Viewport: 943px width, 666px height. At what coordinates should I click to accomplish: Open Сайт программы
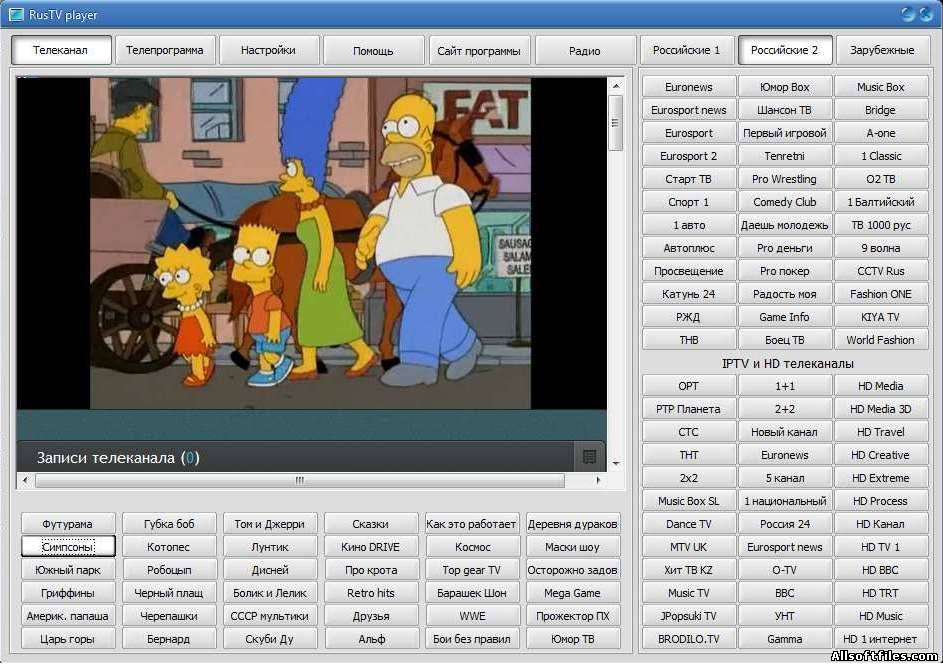(479, 51)
